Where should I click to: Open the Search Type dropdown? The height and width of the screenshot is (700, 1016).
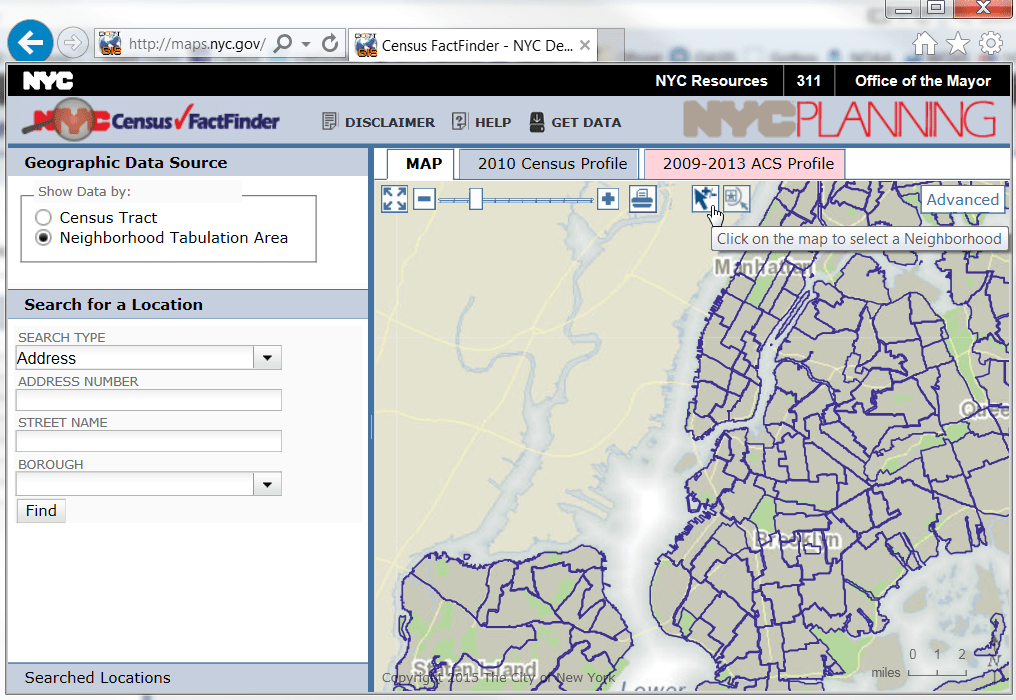(x=267, y=357)
